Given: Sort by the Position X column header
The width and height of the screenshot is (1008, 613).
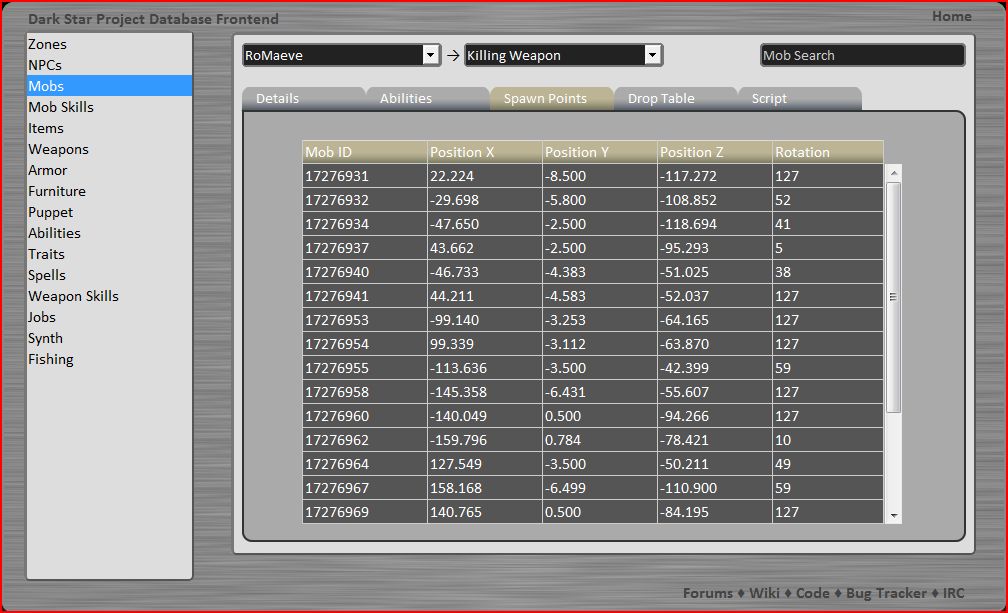Looking at the screenshot, I should point(483,152).
